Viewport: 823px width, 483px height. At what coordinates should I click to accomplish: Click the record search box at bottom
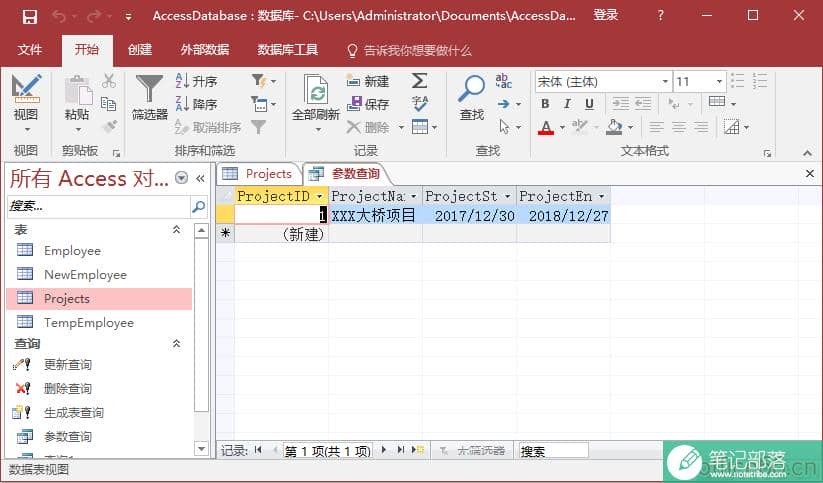[554, 450]
